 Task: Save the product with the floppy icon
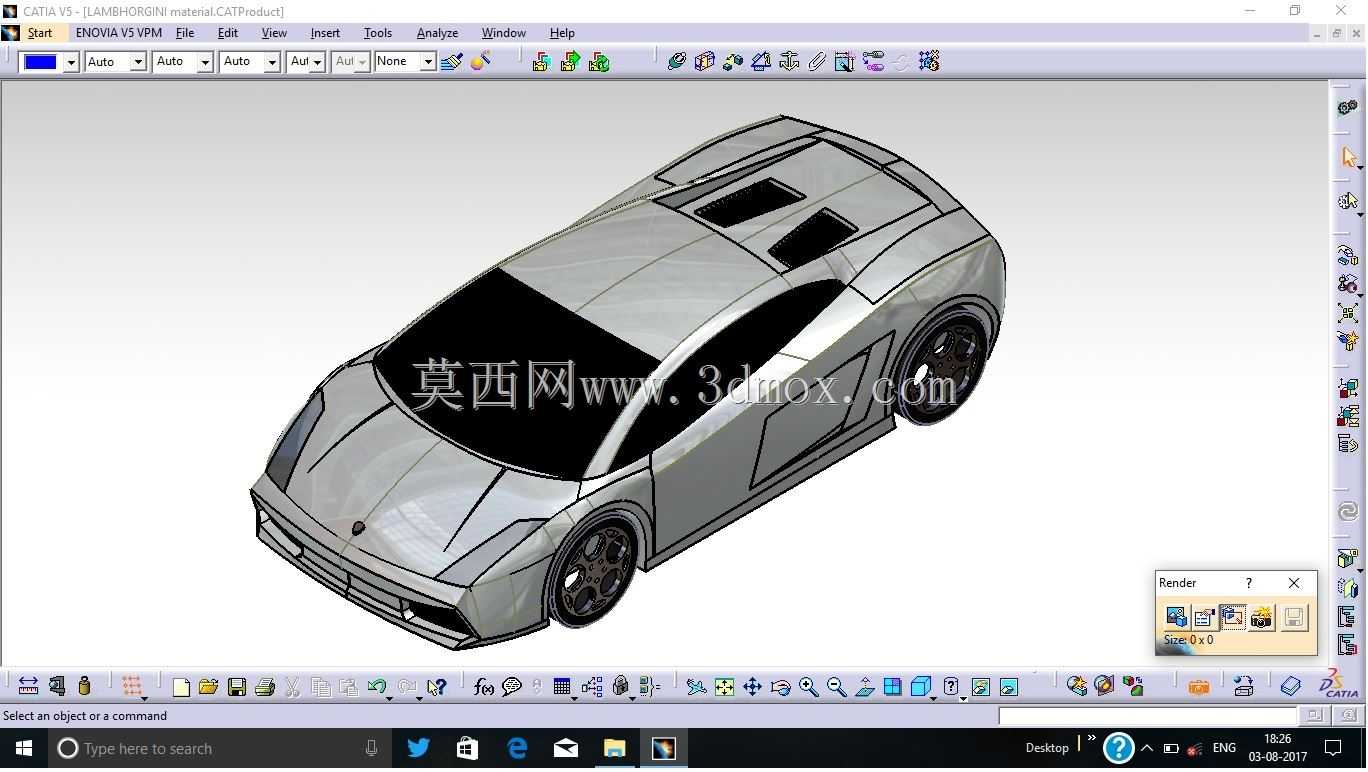click(237, 687)
